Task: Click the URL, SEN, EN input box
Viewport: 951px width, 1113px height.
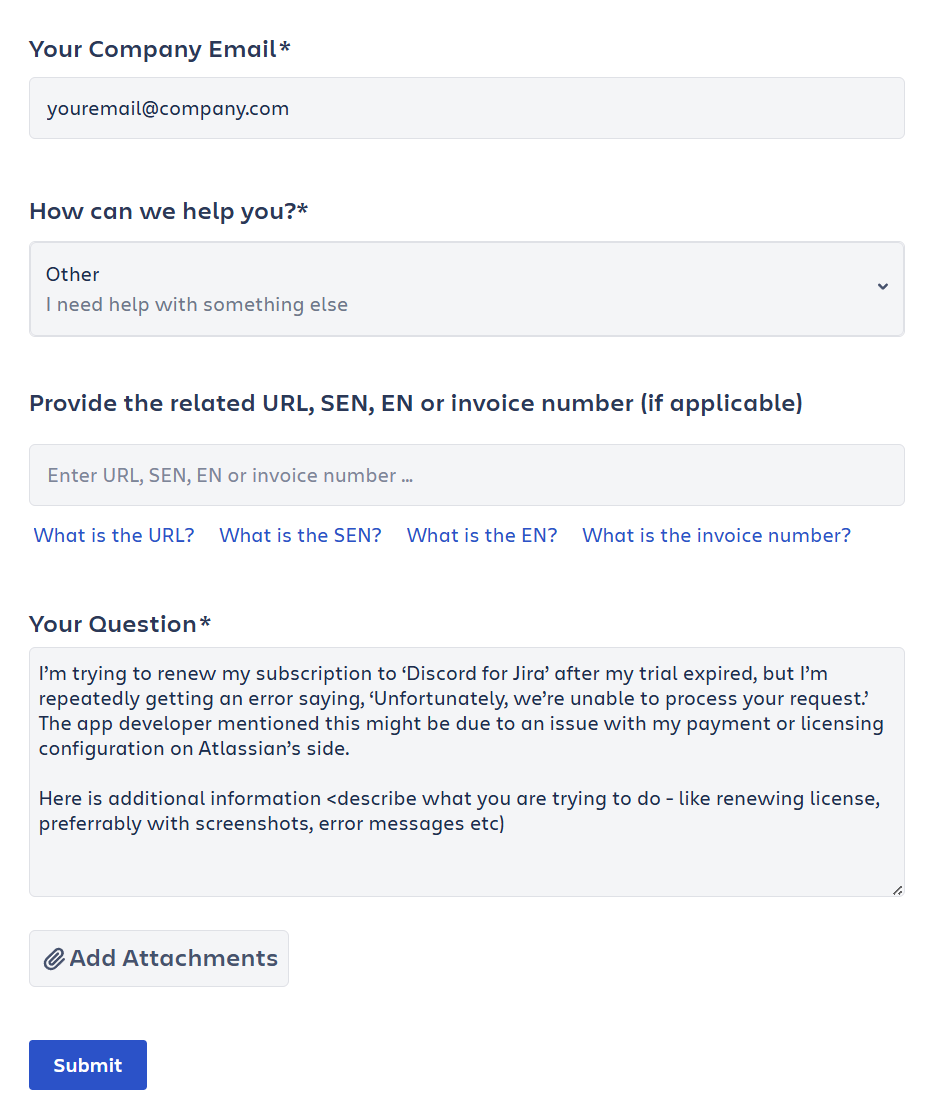Action: click(466, 474)
